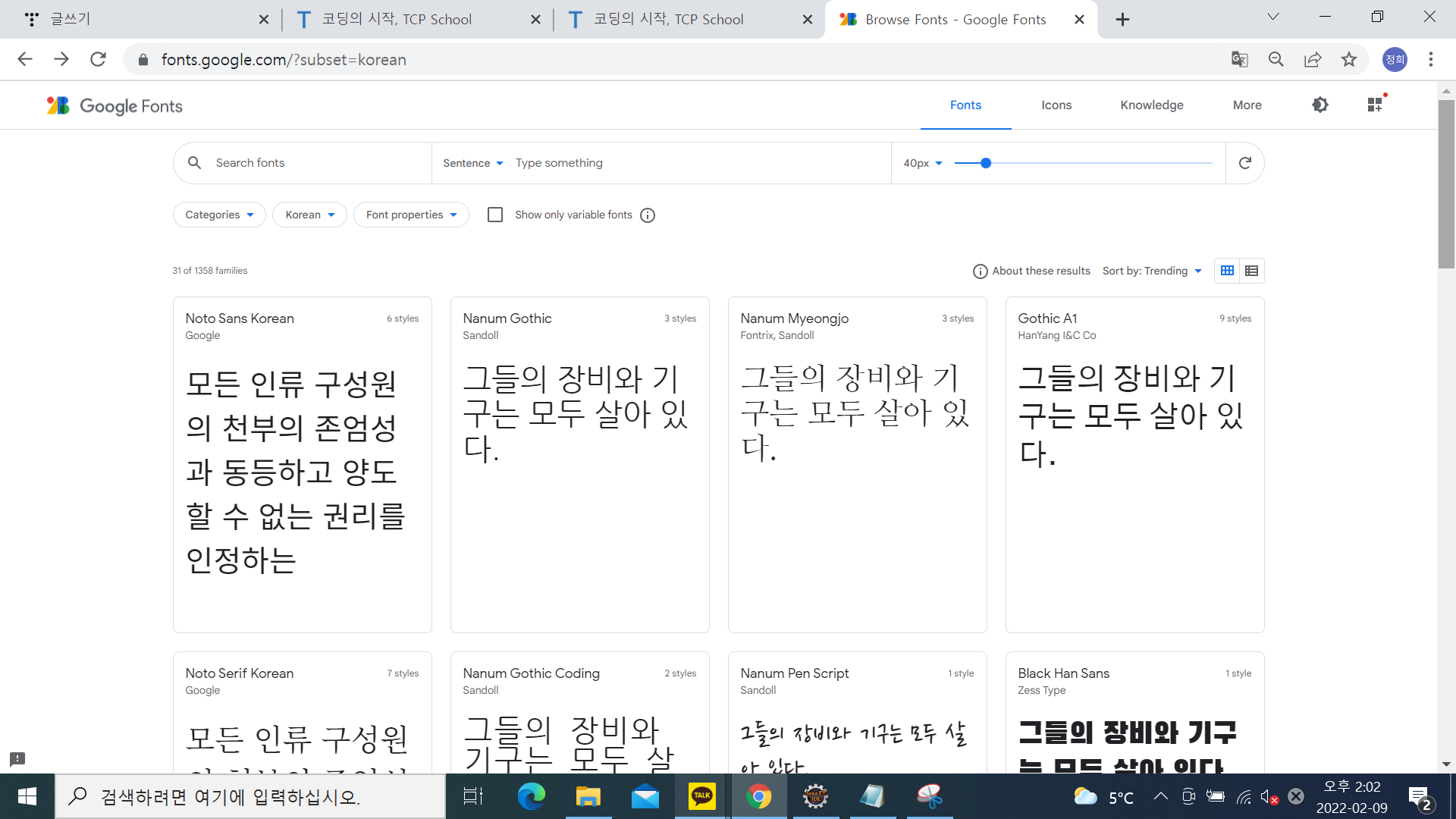Bookmark this page with star icon

click(1348, 59)
